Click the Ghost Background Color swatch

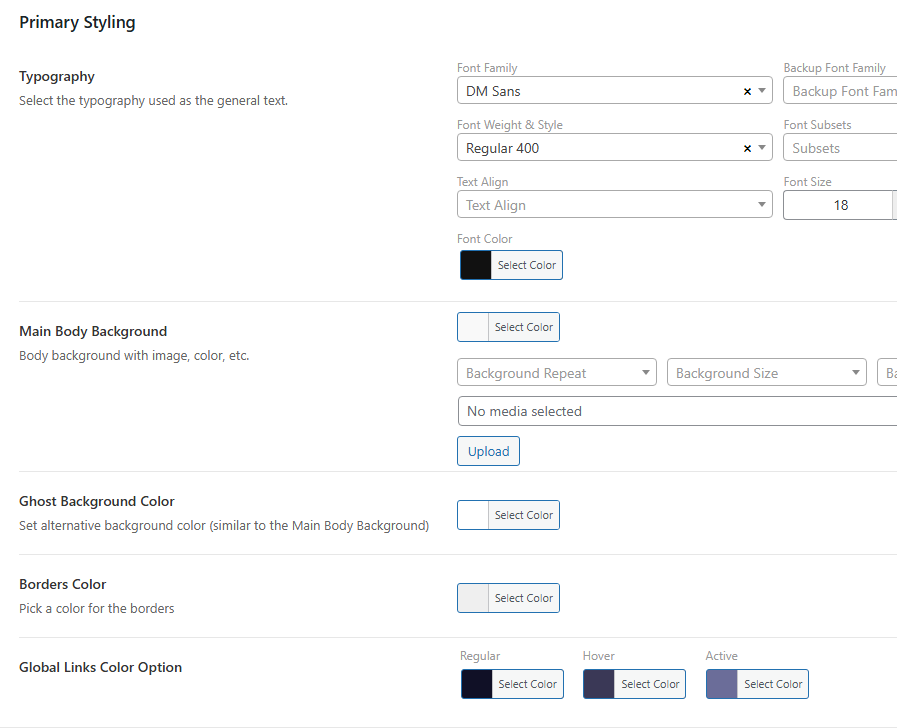click(x=473, y=515)
